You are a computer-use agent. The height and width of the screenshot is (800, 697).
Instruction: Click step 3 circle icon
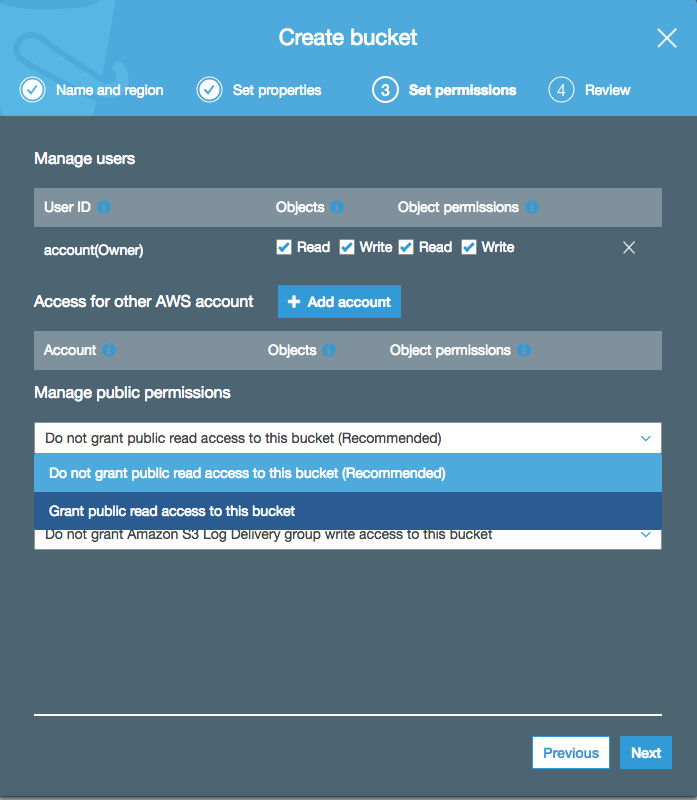tap(385, 90)
